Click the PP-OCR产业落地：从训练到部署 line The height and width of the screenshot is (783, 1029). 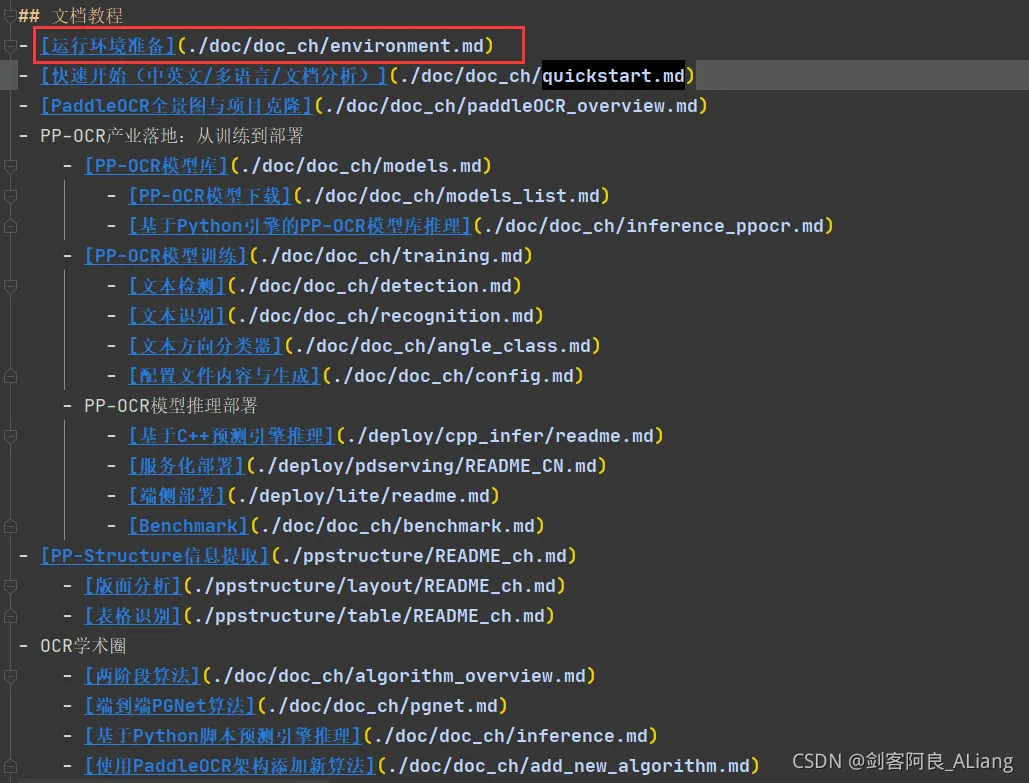pyautogui.click(x=171, y=136)
